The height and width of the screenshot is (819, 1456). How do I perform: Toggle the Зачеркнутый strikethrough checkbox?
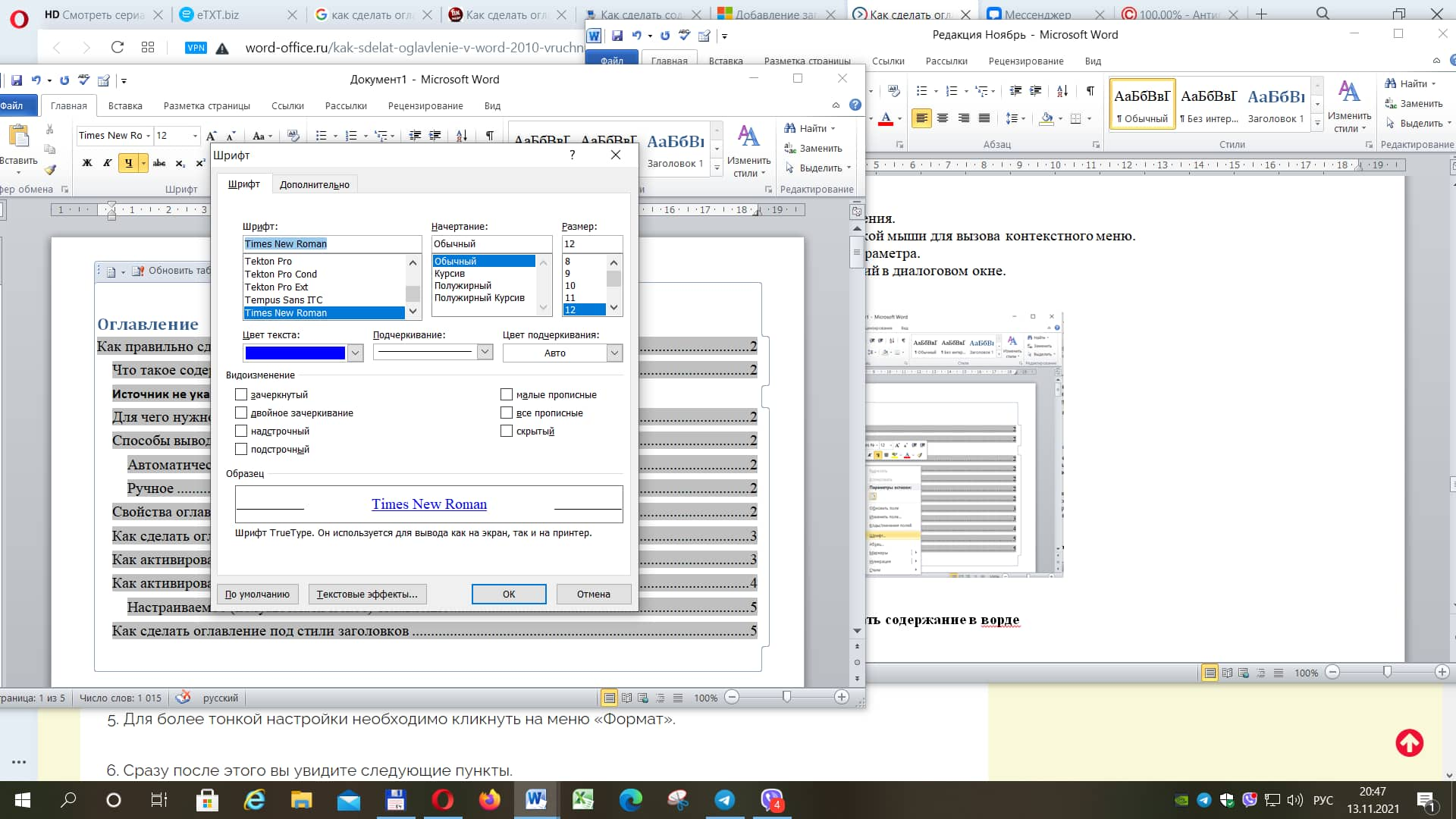tap(240, 394)
